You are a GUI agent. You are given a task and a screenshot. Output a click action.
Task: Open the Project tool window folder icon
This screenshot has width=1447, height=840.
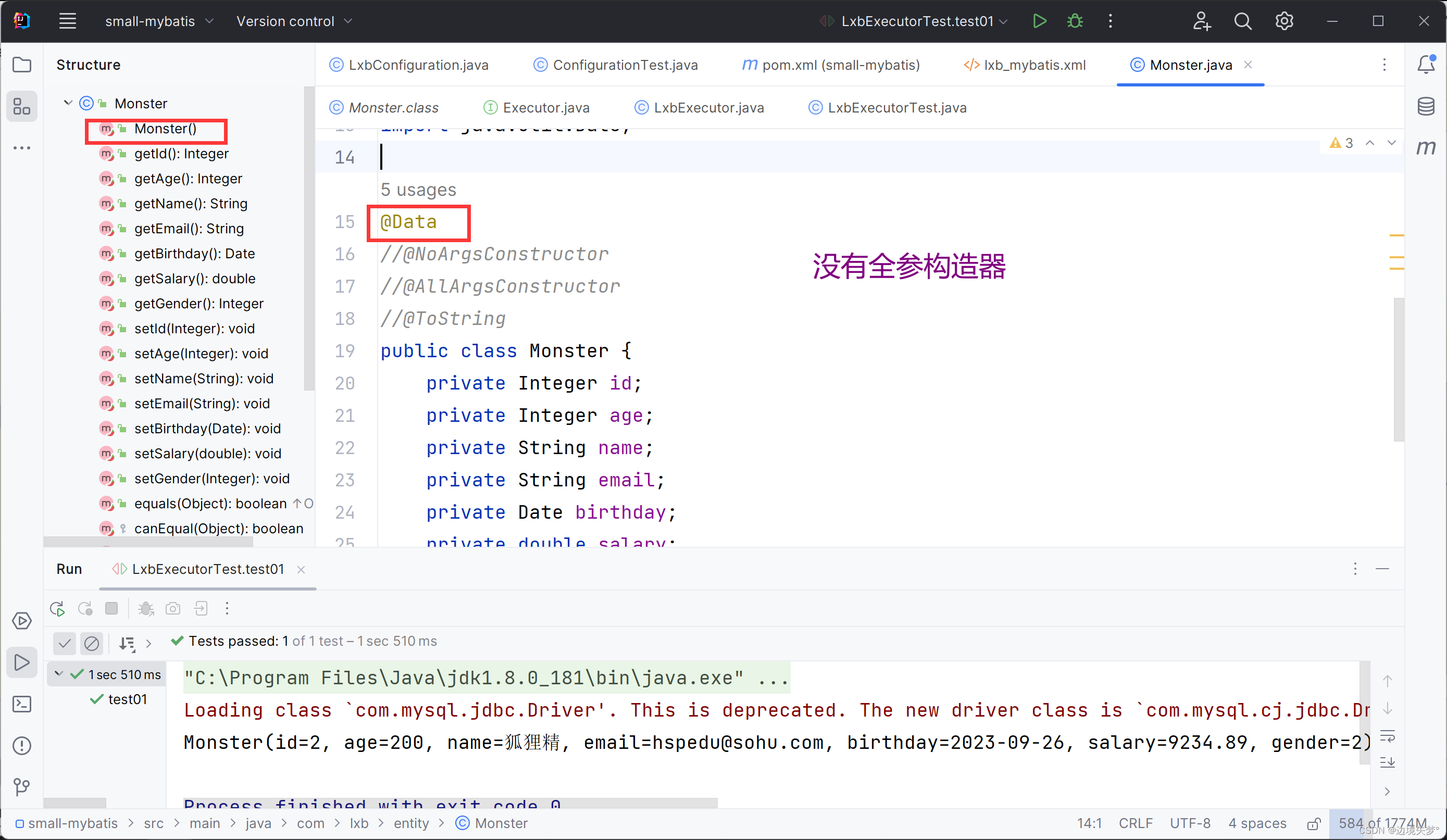(x=22, y=65)
